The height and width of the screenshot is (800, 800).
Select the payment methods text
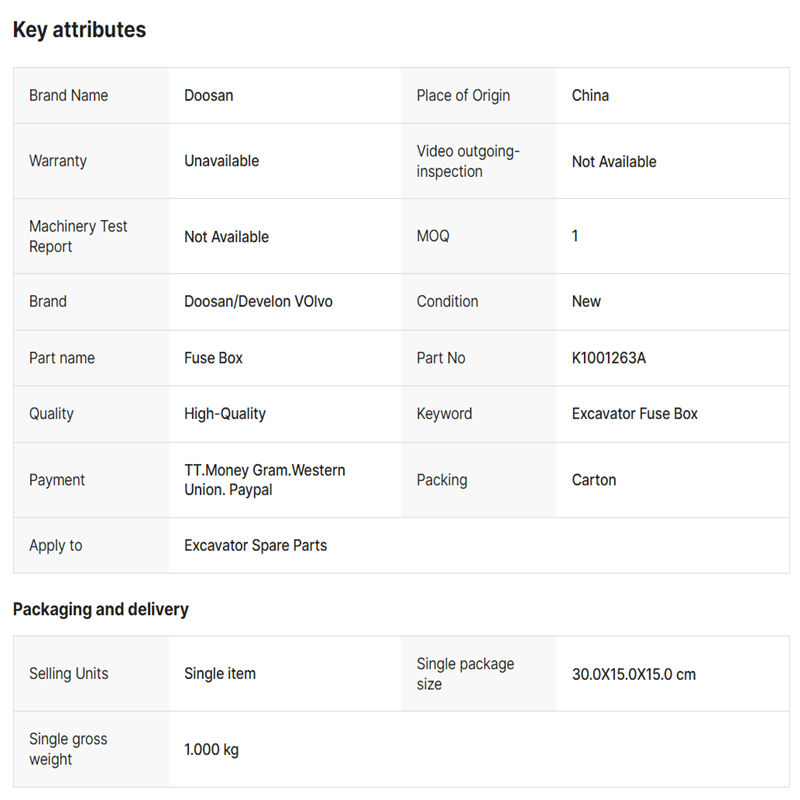point(265,480)
